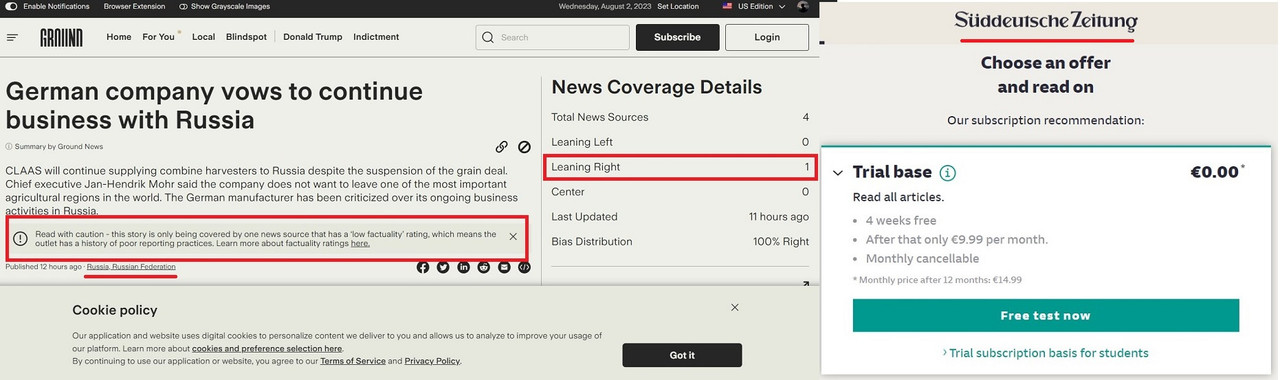Click the Süddeutsche Zeitung masthead logo
This screenshot has width=1280, height=380.
pyautogui.click(x=1045, y=21)
